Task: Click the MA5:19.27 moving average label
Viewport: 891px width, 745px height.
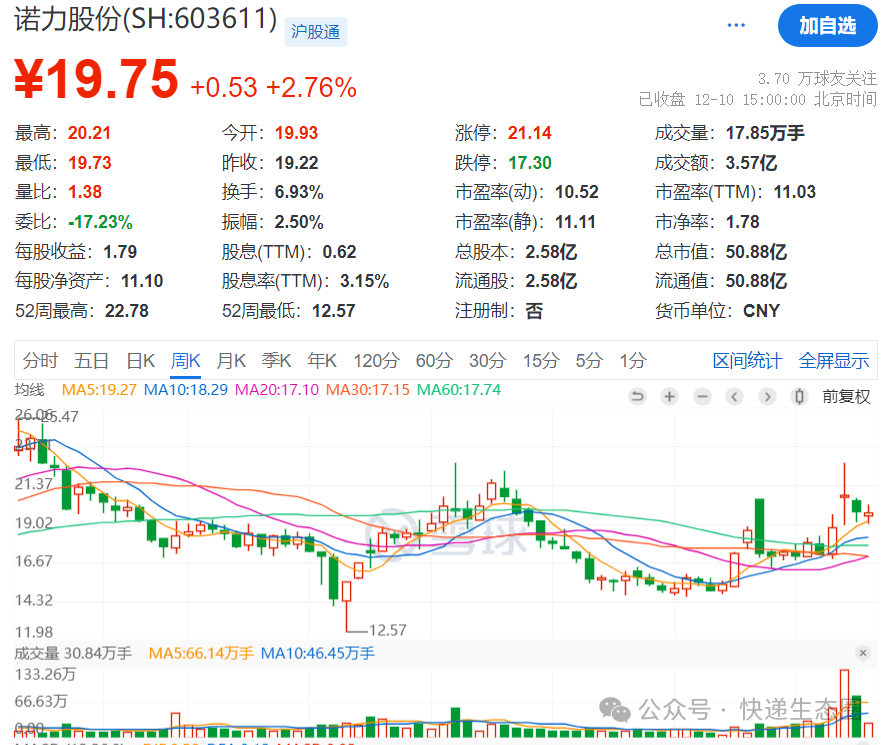Action: 99,390
